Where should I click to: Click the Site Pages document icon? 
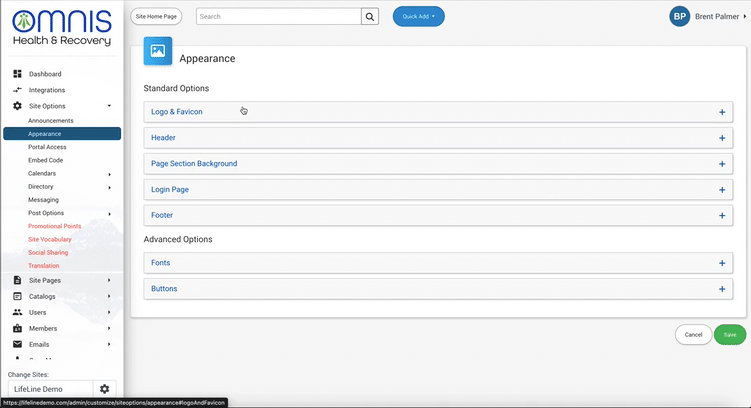coord(17,280)
